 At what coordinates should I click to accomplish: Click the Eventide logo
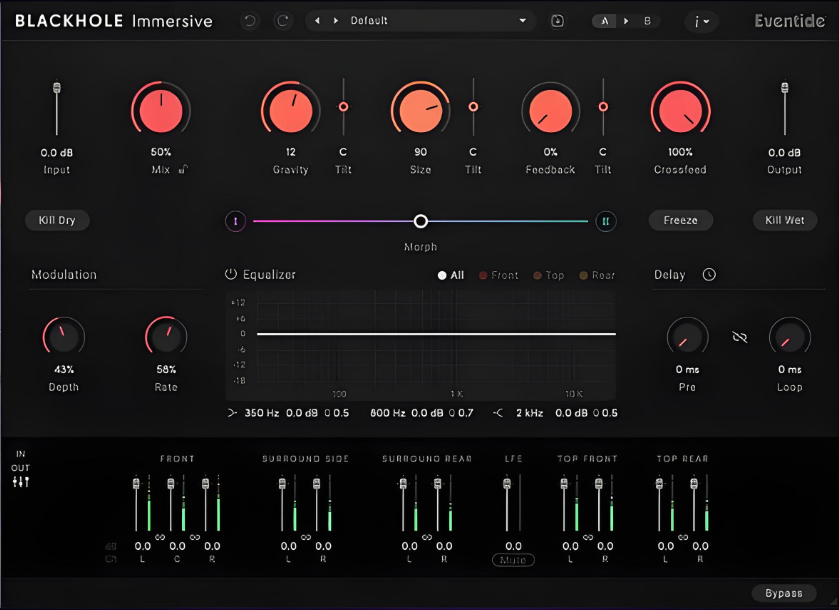coord(790,21)
